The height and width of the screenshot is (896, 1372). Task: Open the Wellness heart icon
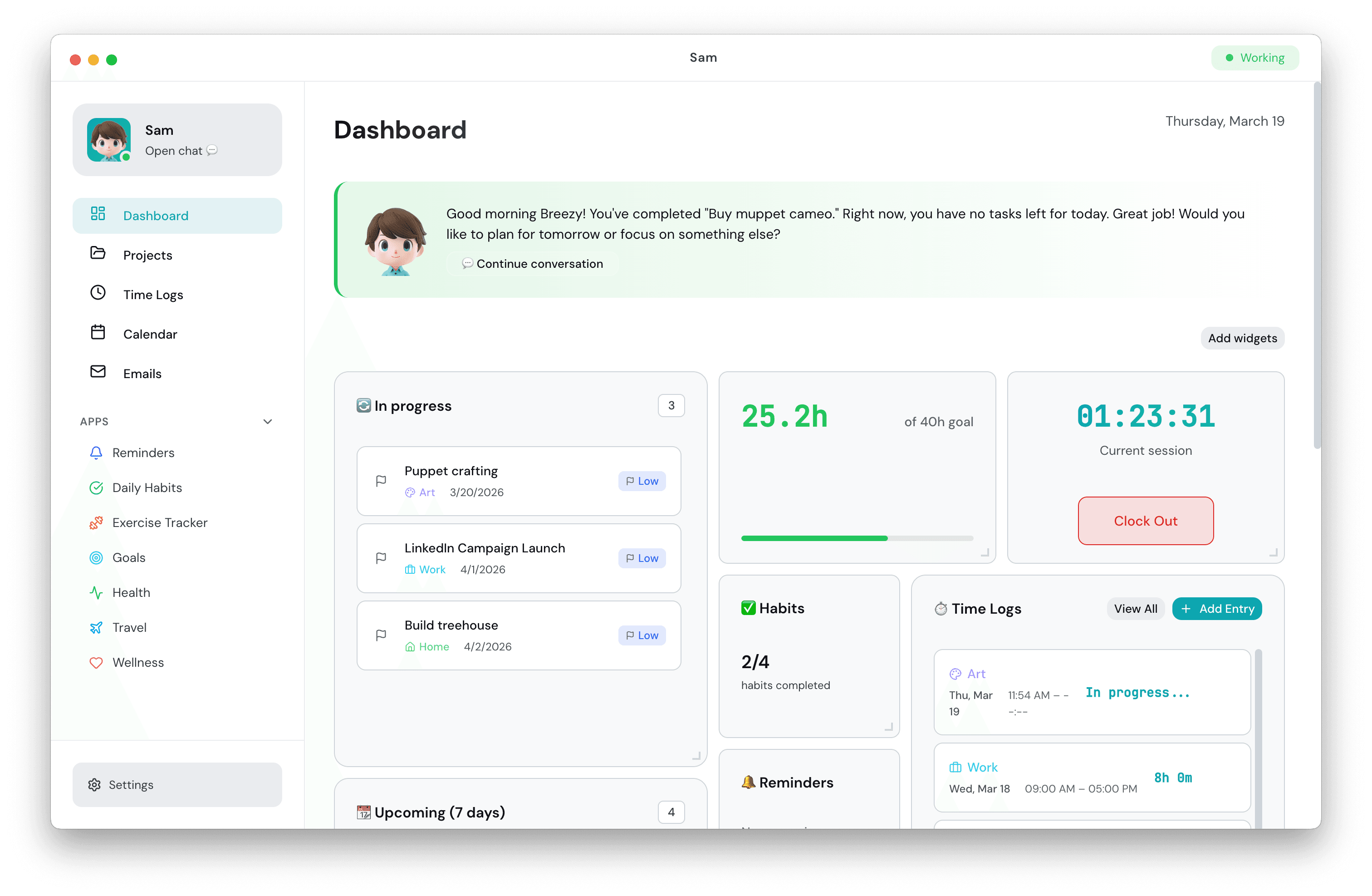point(96,663)
